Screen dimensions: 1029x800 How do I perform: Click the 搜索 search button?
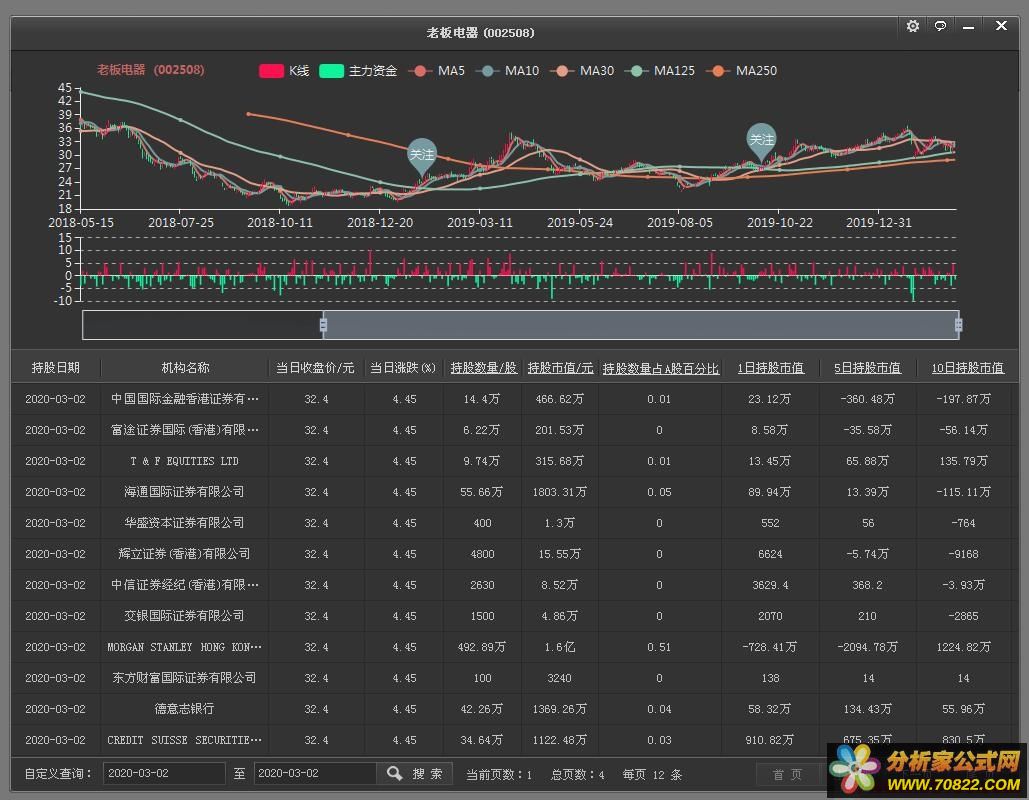(414, 774)
